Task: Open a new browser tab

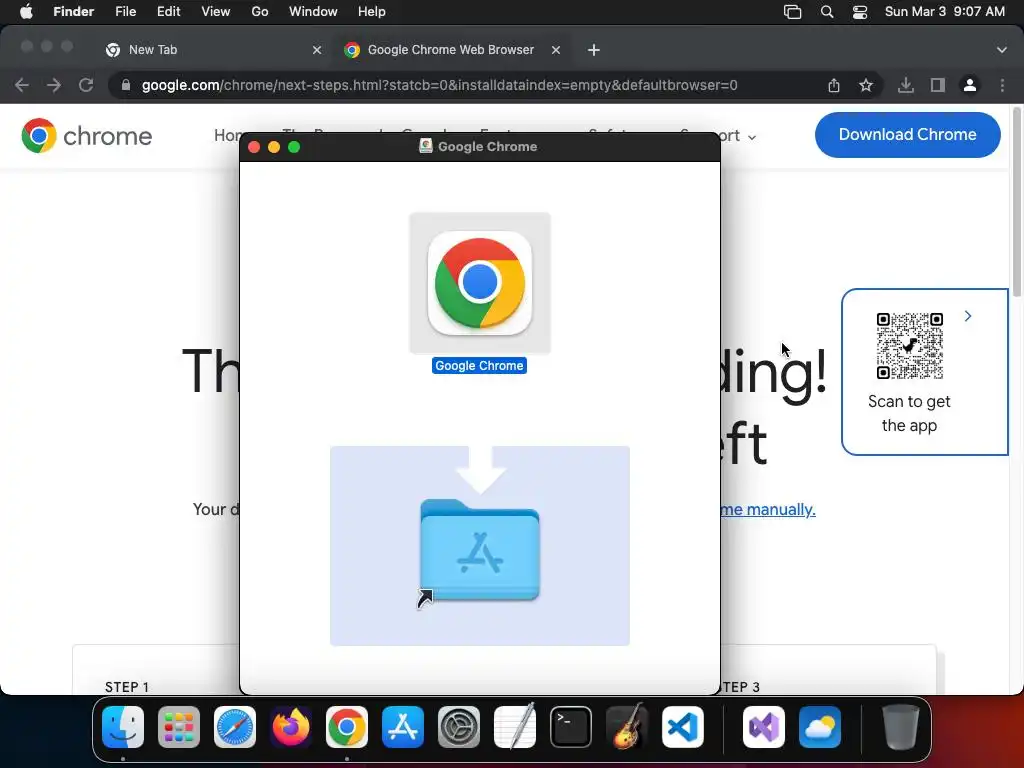Action: pyautogui.click(x=594, y=50)
